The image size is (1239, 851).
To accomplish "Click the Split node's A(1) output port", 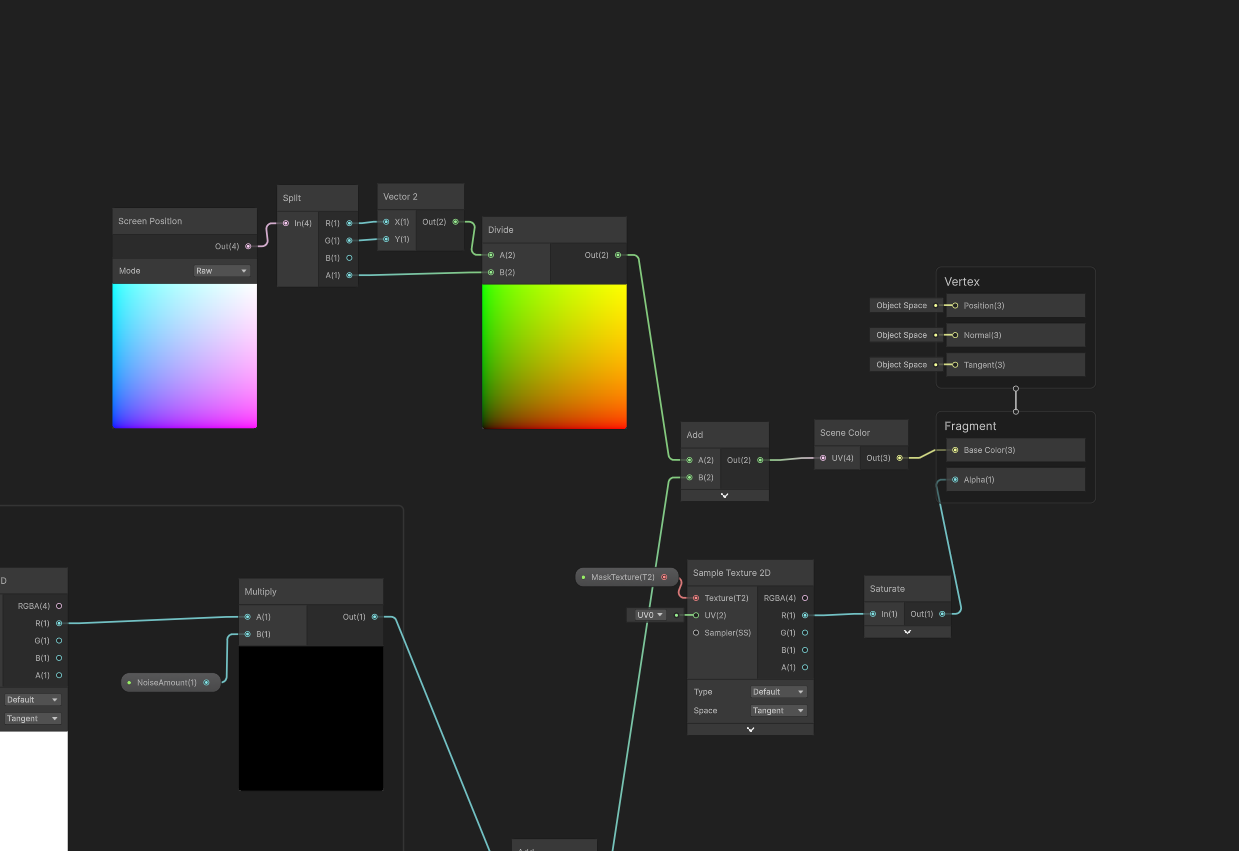I will (349, 275).
